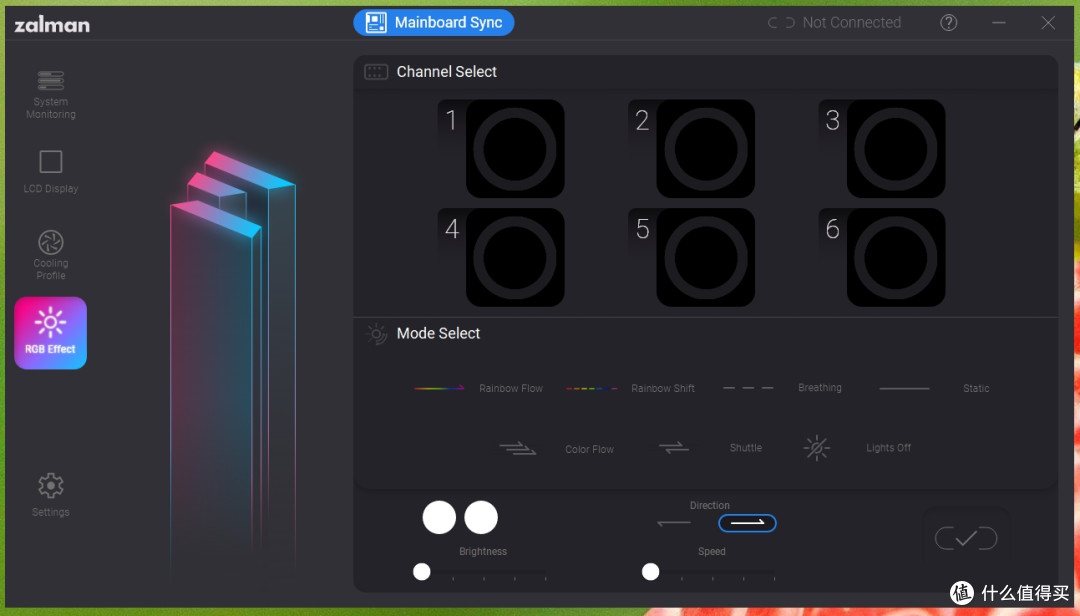Select fan channel 4

point(515,258)
